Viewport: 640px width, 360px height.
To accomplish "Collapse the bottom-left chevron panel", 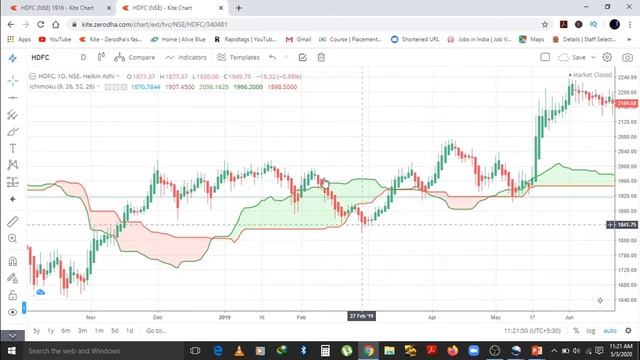I will 13,336.
